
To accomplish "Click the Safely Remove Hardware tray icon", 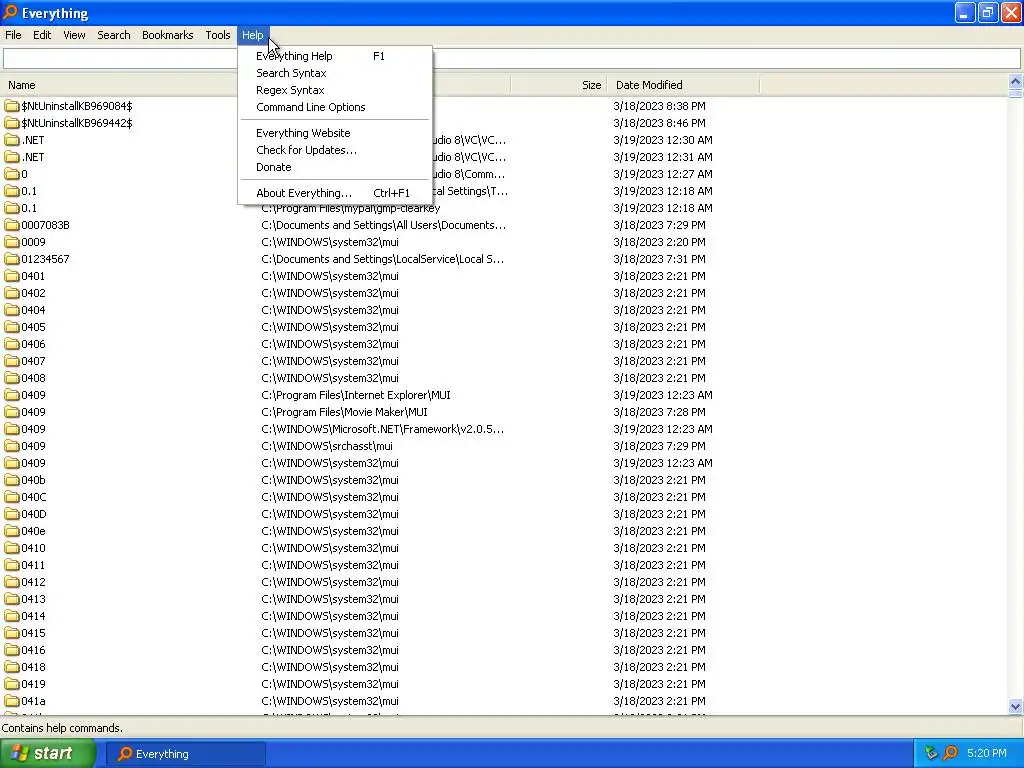I will tap(931, 753).
